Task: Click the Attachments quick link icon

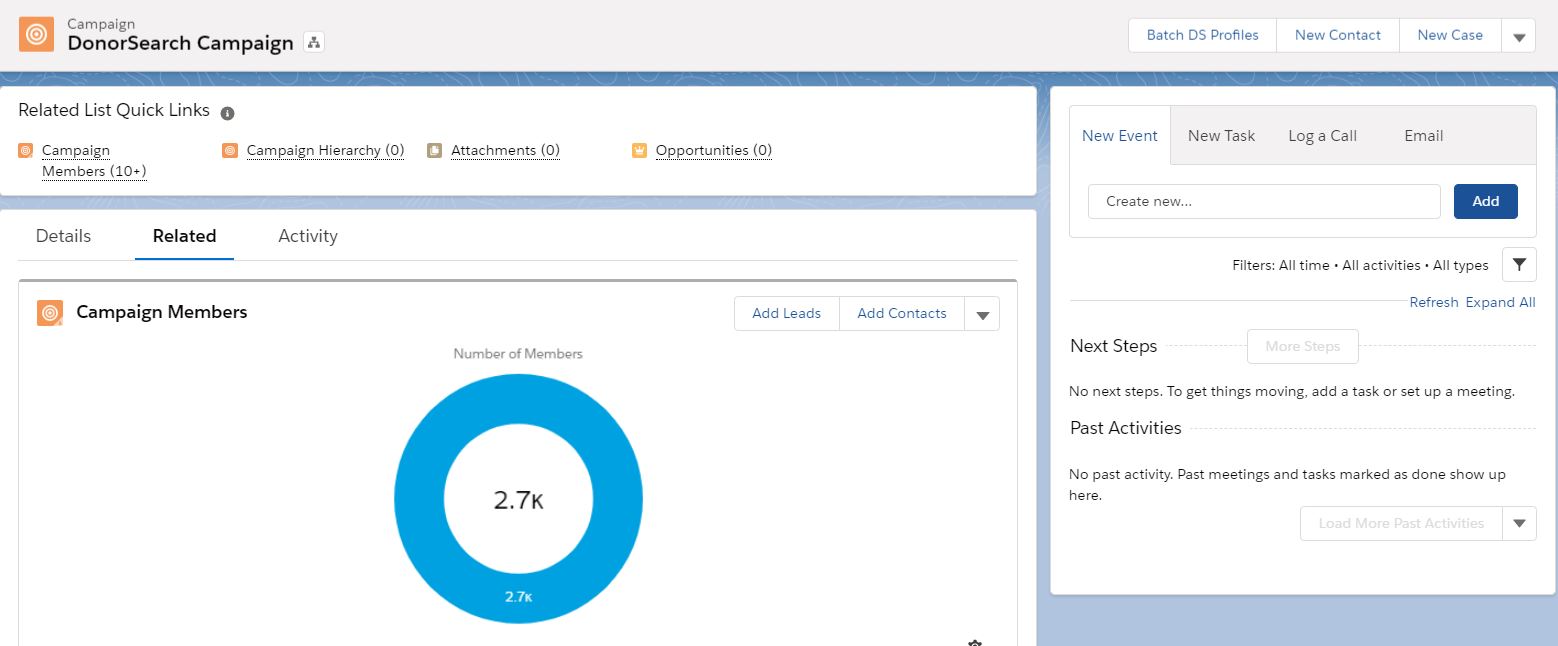Action: (434, 151)
